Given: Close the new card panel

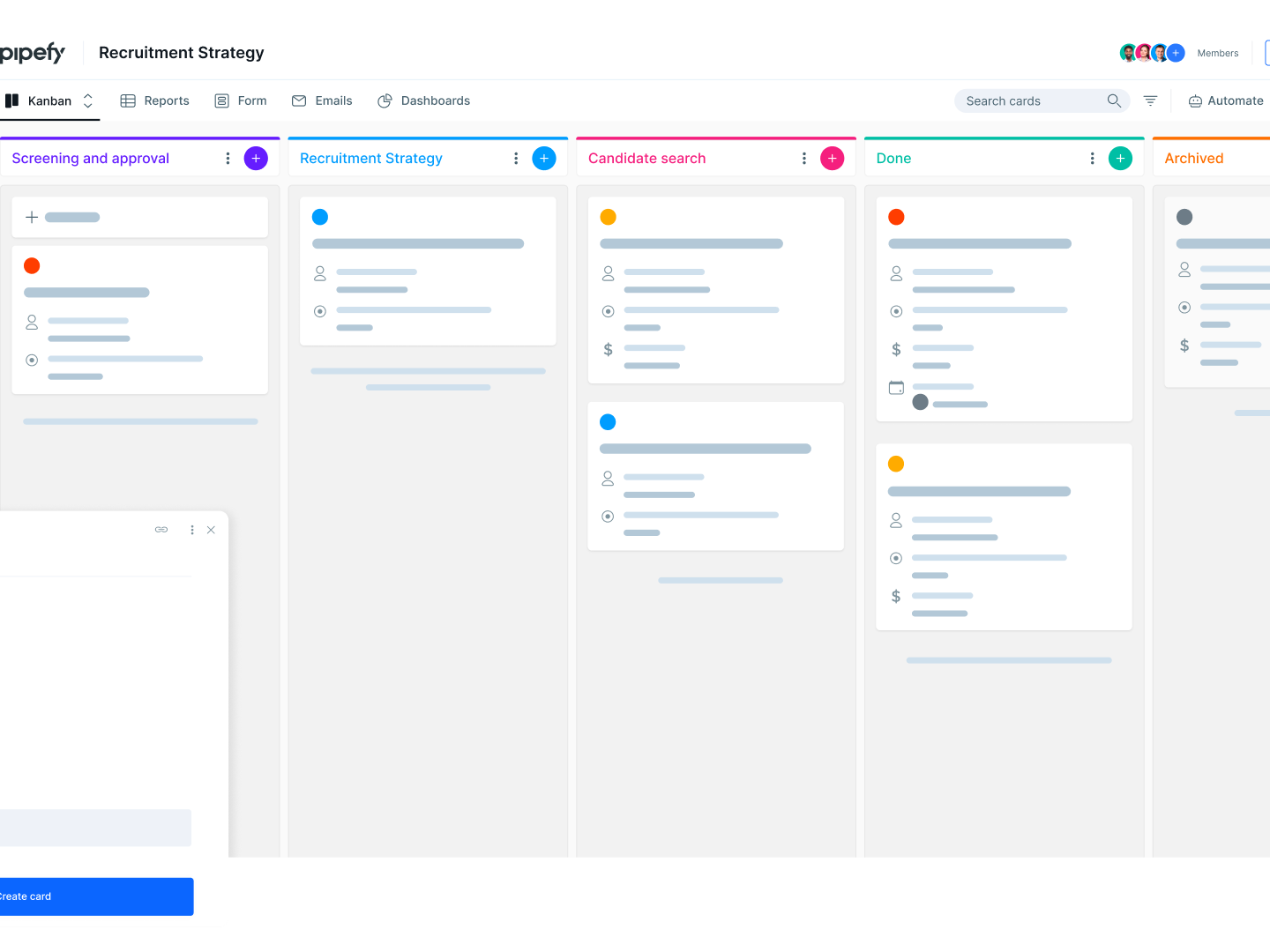Looking at the screenshot, I should pyautogui.click(x=211, y=530).
